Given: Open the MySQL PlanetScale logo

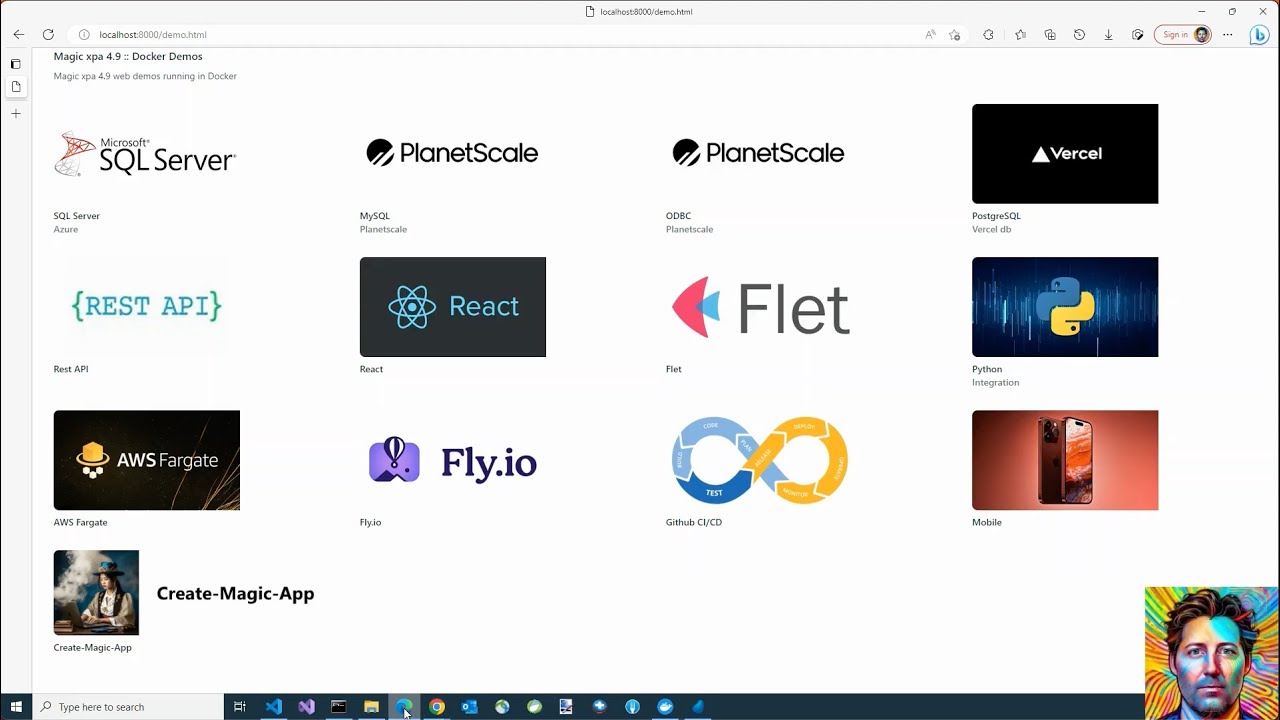Looking at the screenshot, I should pyautogui.click(x=452, y=153).
